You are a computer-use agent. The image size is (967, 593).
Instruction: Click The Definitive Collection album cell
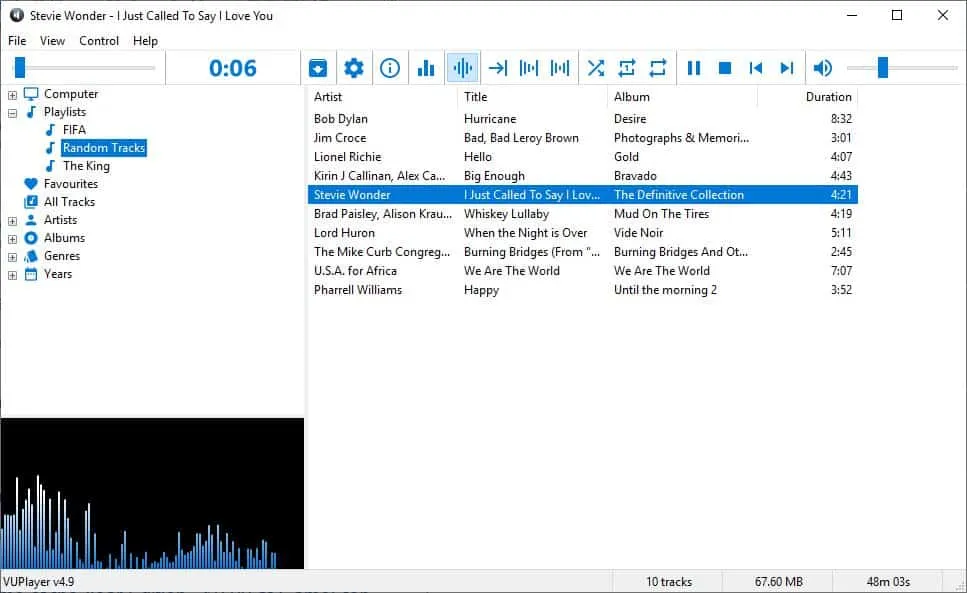click(679, 195)
